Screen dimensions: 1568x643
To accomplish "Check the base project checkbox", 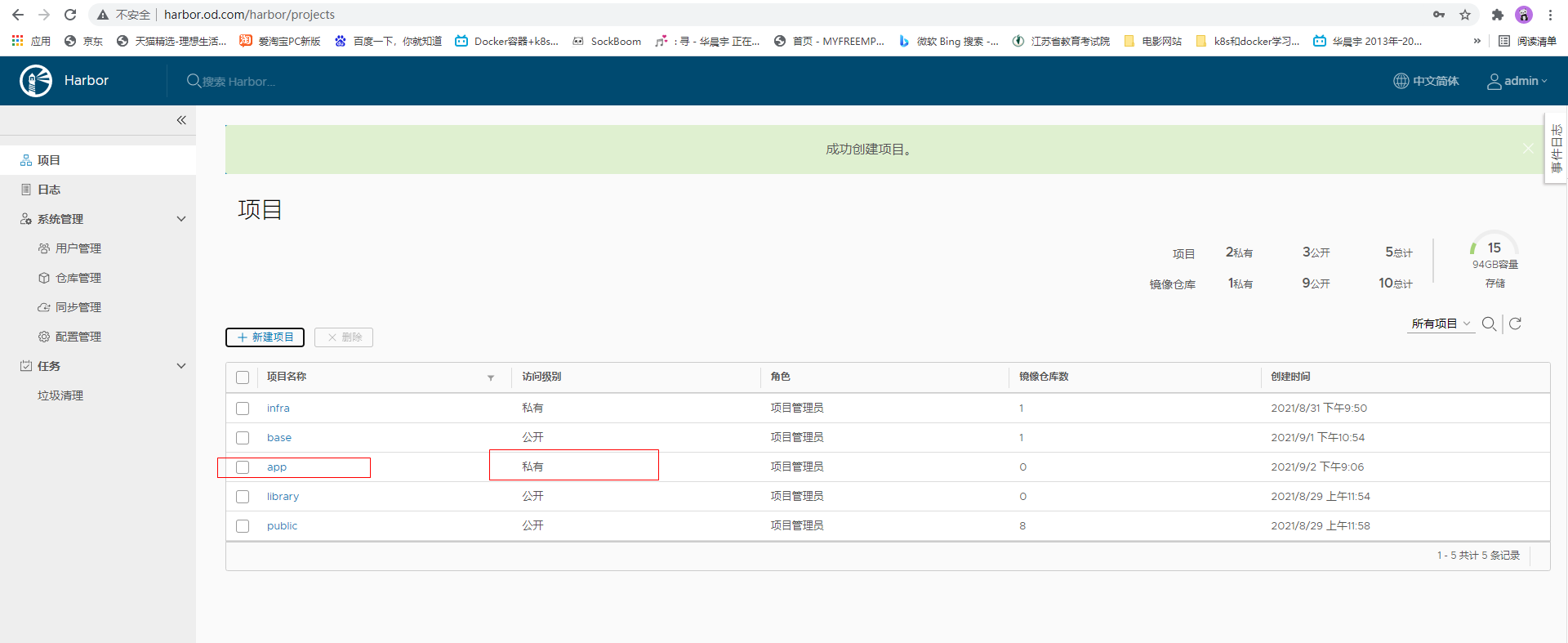I will (243, 438).
